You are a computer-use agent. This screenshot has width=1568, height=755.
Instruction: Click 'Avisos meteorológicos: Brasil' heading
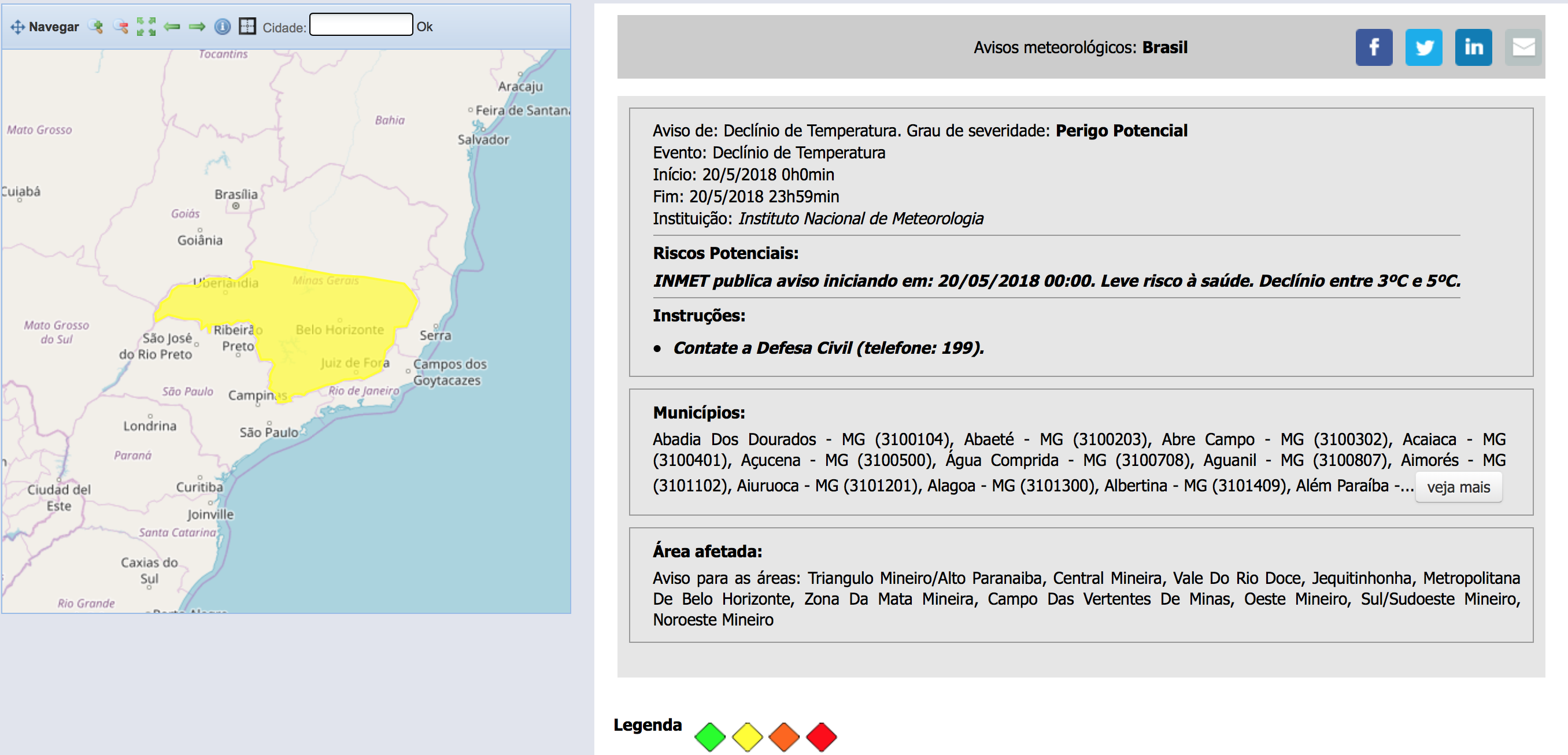click(x=1081, y=47)
